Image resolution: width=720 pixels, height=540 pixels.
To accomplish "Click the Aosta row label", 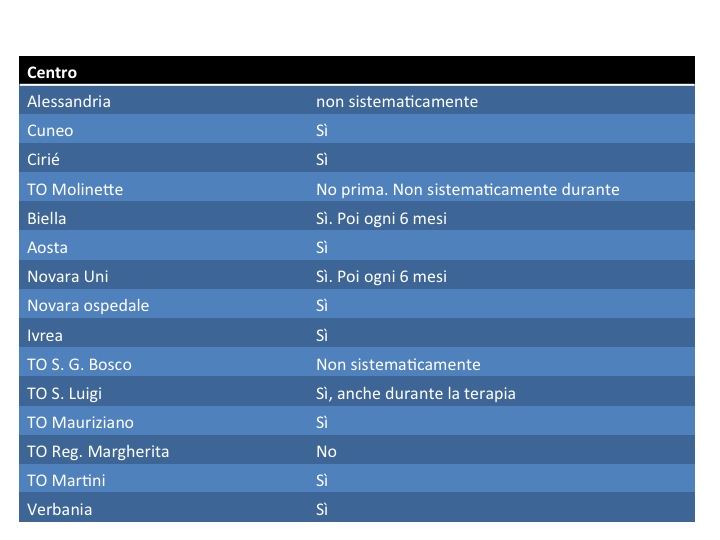I will point(47,248).
